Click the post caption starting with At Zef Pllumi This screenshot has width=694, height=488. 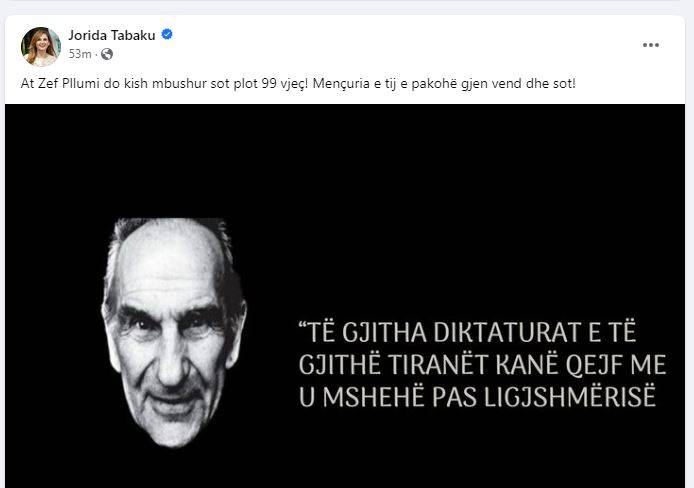(298, 84)
